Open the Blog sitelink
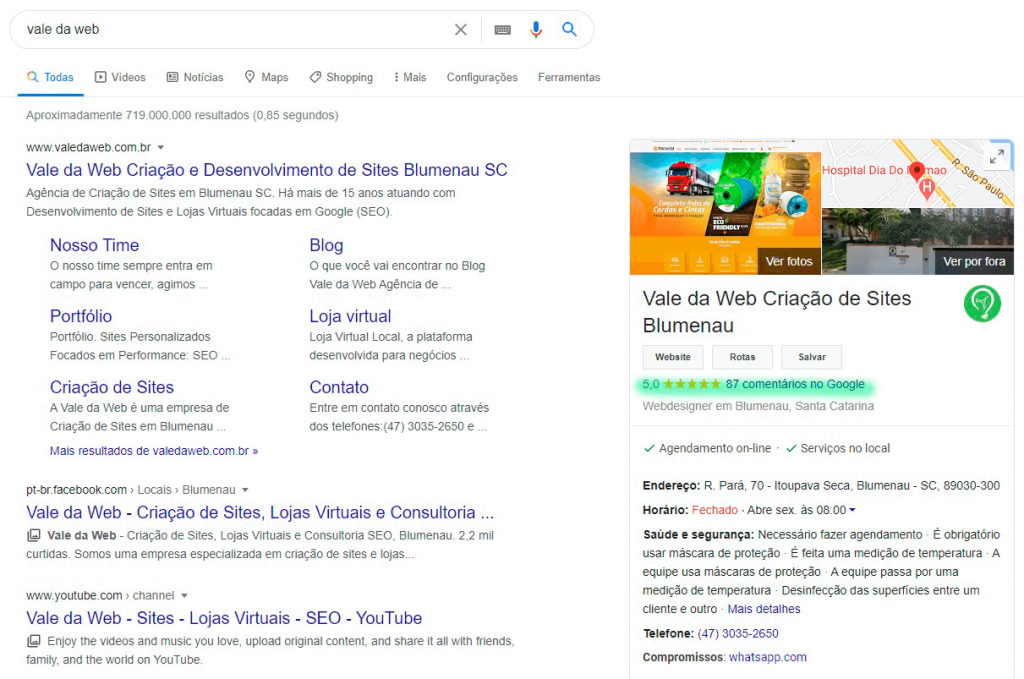The image size is (1024, 679). pos(326,245)
